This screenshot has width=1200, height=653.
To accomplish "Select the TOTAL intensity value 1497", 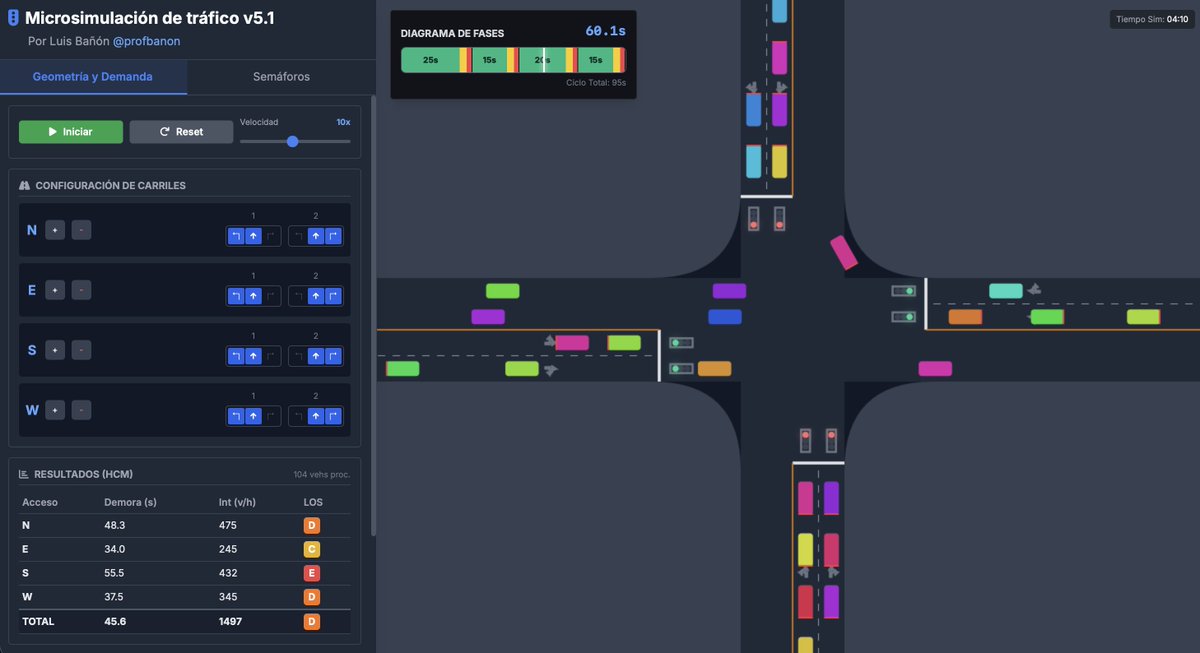I will coord(230,621).
